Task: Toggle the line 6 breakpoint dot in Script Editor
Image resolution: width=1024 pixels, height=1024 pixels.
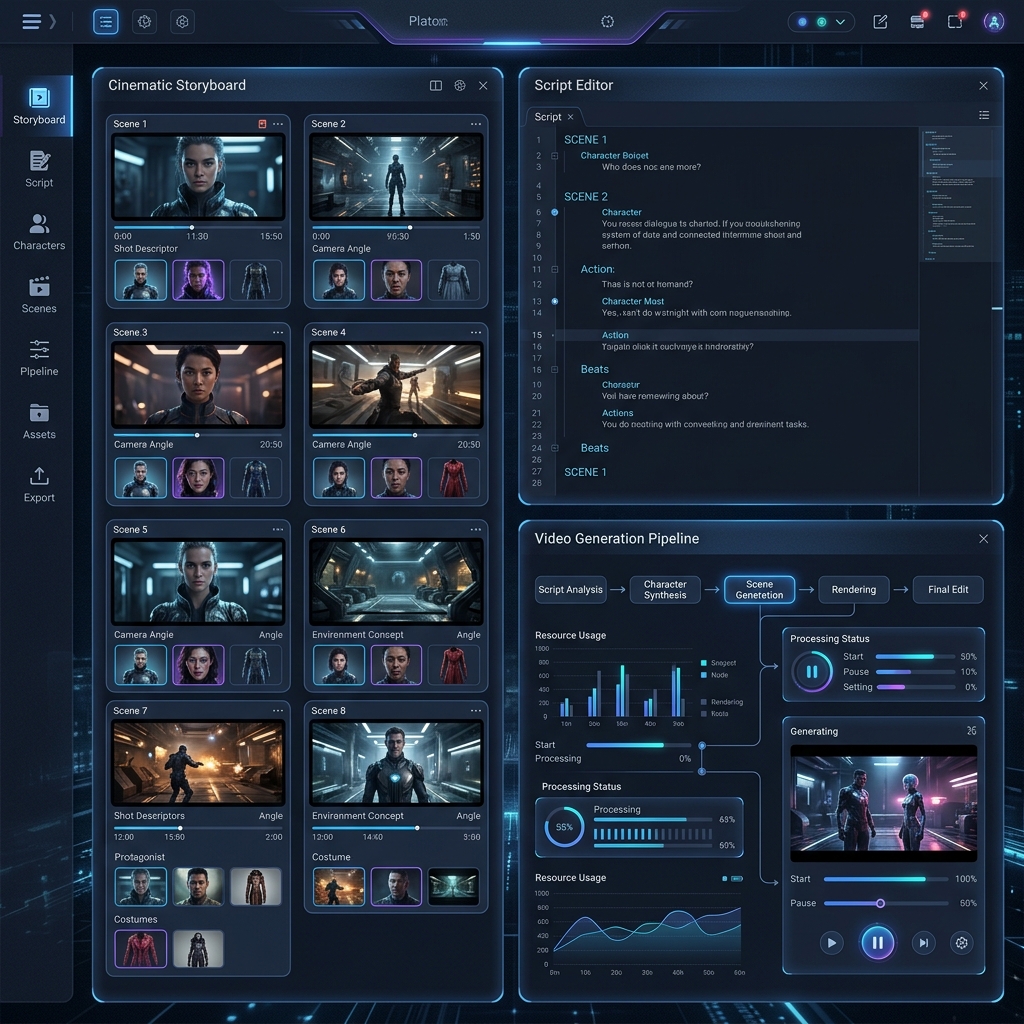Action: coord(555,212)
